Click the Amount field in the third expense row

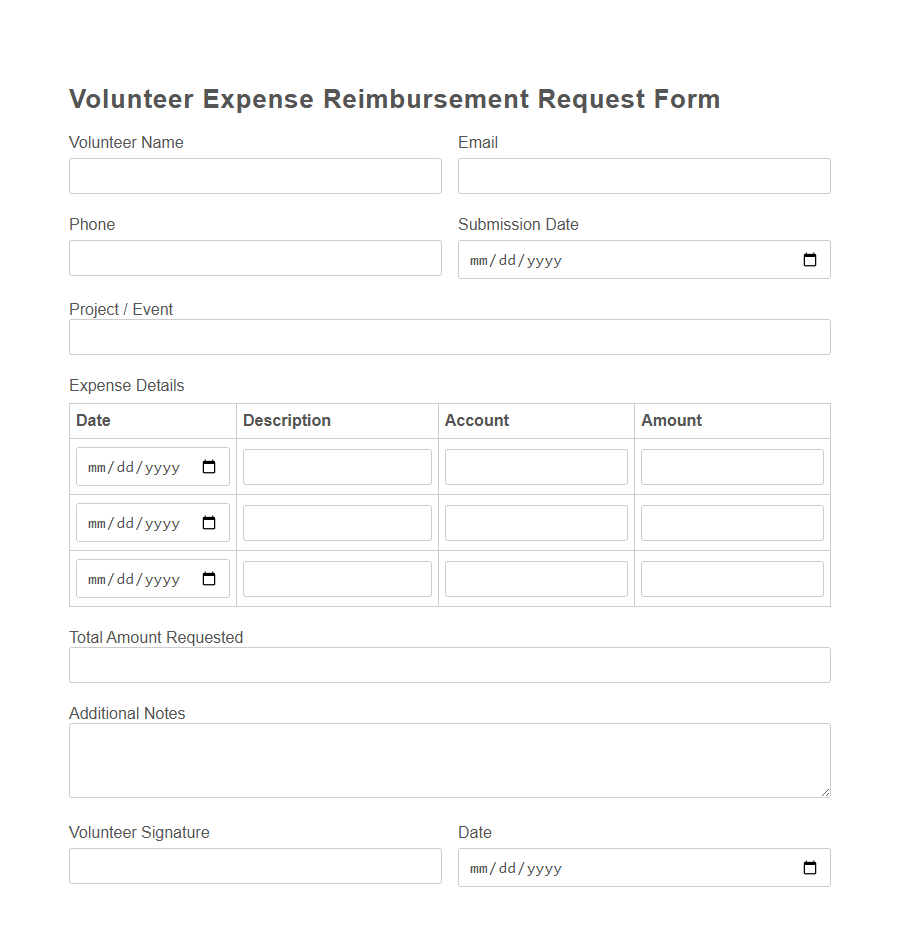[731, 578]
